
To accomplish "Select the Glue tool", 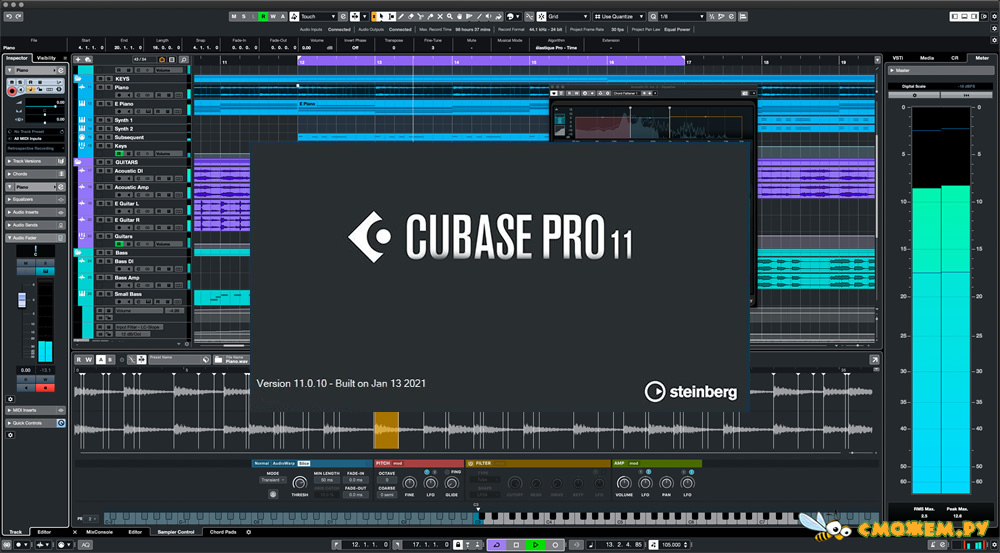I will point(430,16).
